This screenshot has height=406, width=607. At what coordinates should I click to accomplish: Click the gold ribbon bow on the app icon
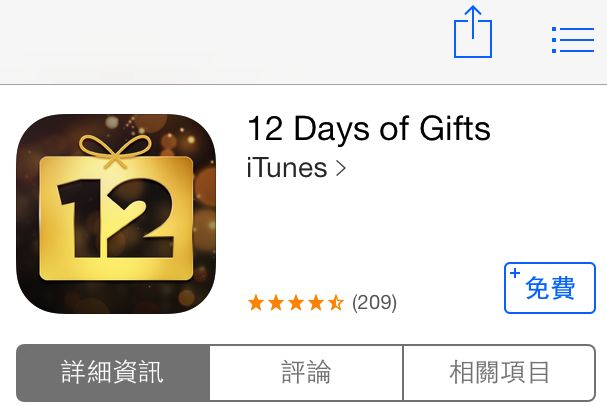coord(115,151)
